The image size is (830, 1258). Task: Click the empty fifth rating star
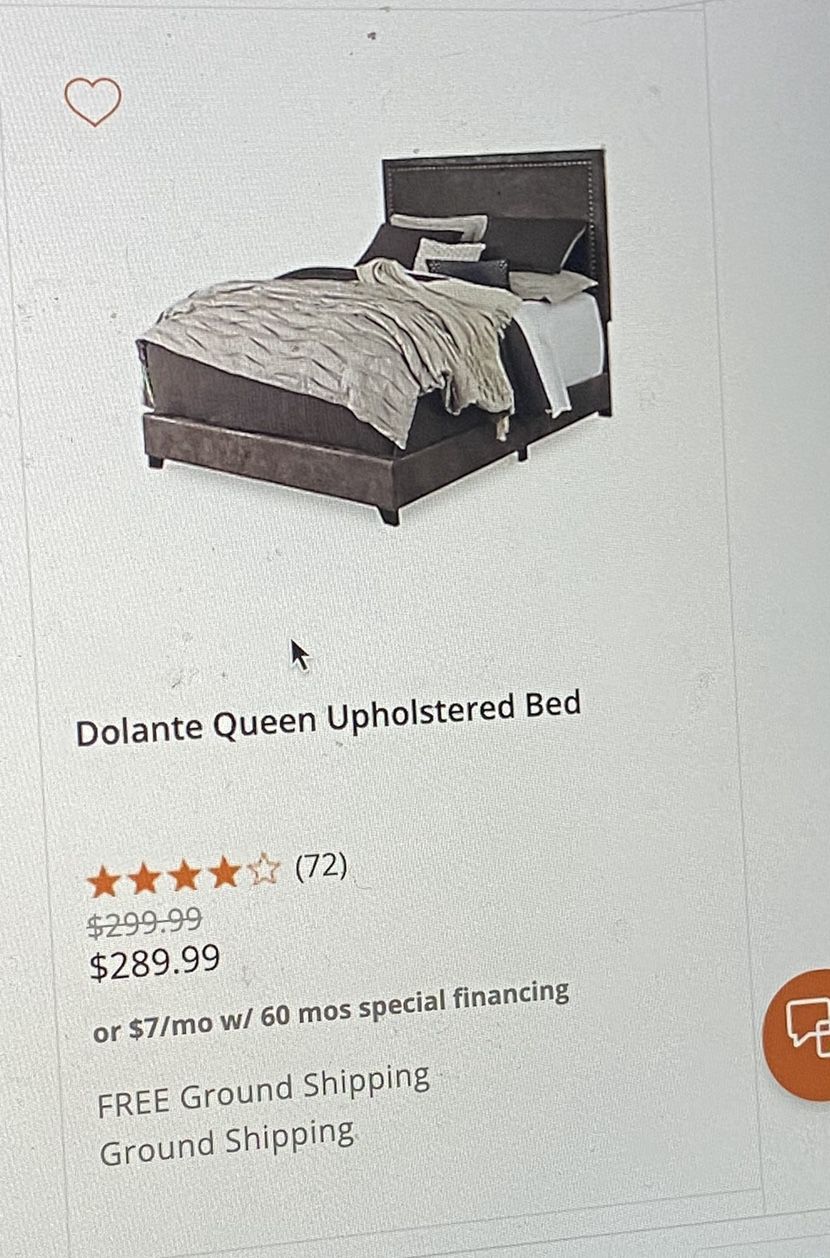coord(264,870)
